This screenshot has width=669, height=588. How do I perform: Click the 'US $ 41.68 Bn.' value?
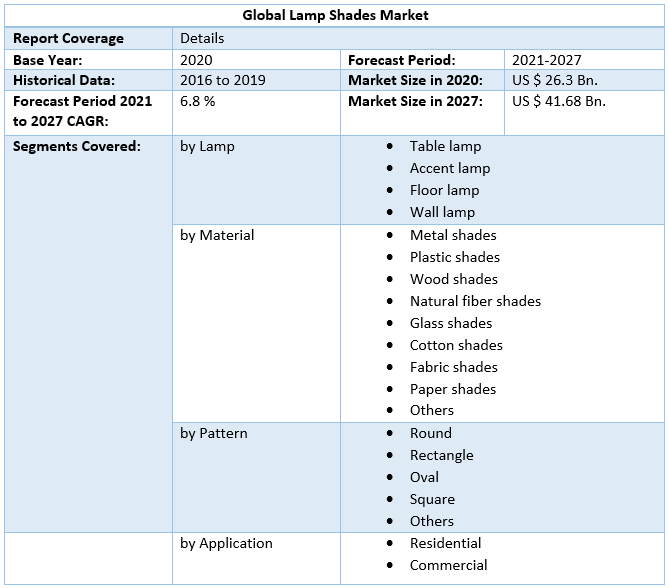tap(560, 101)
